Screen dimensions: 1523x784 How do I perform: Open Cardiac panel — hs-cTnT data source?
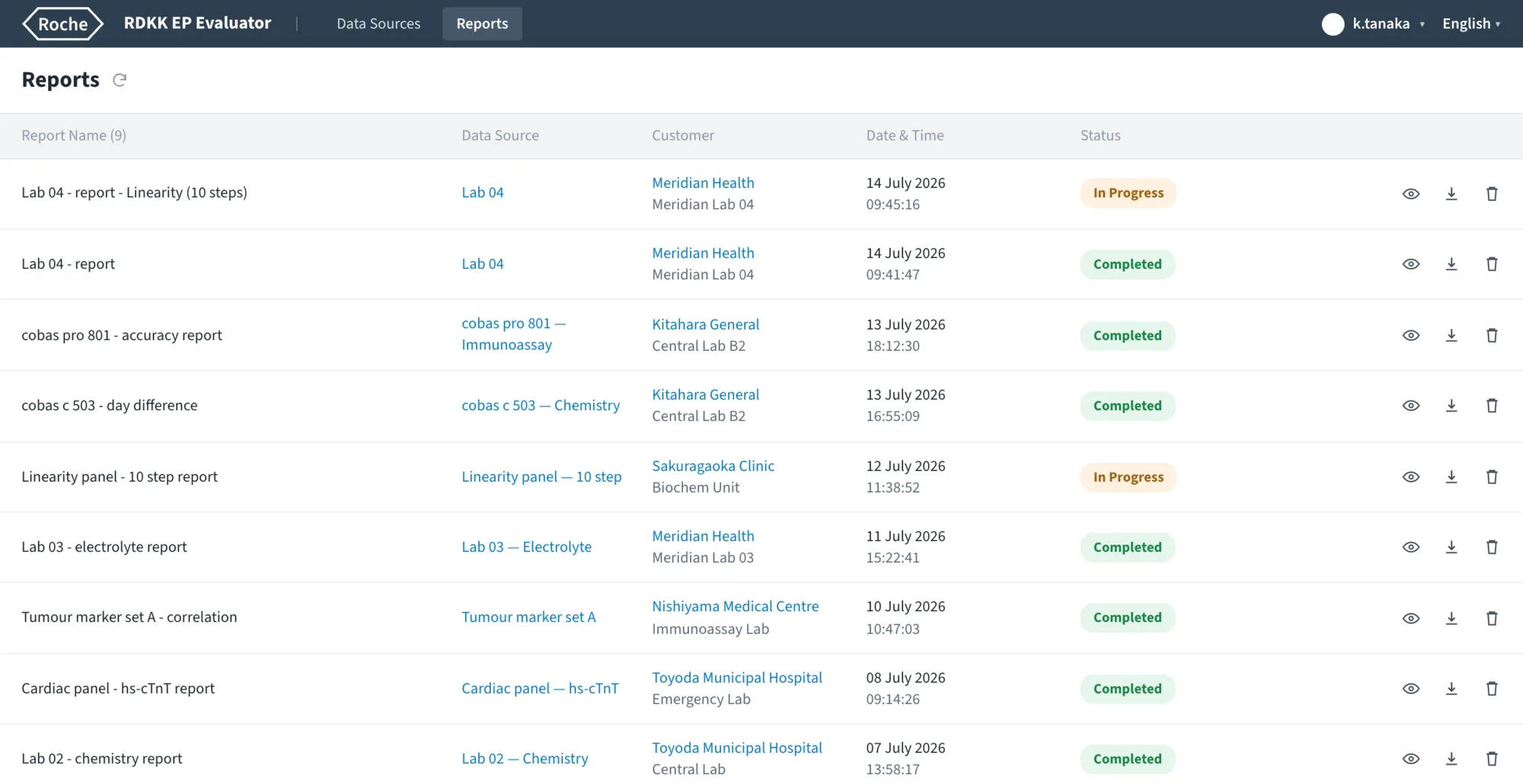[x=540, y=688]
